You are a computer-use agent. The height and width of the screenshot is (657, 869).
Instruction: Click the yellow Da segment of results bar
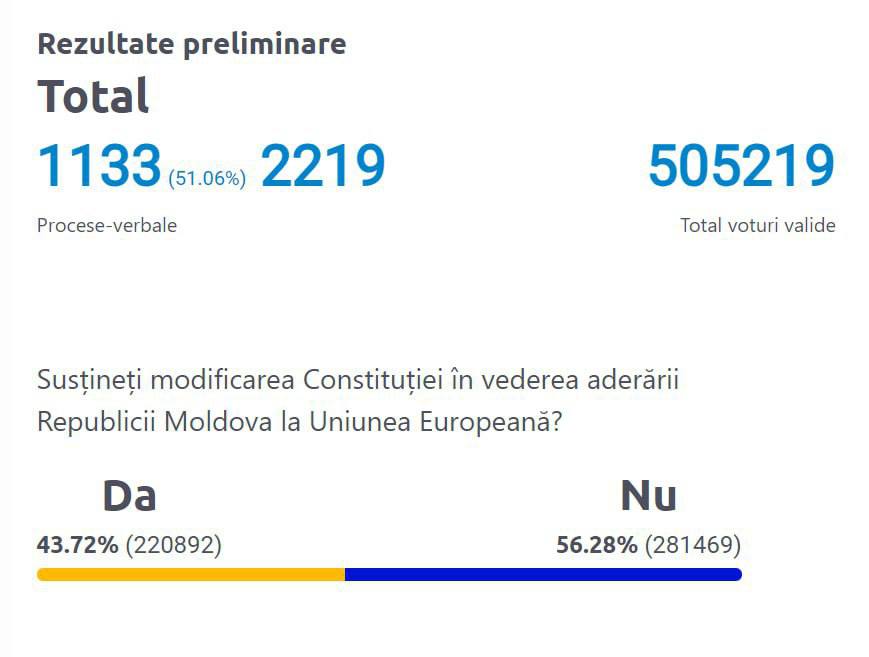[x=190, y=574]
